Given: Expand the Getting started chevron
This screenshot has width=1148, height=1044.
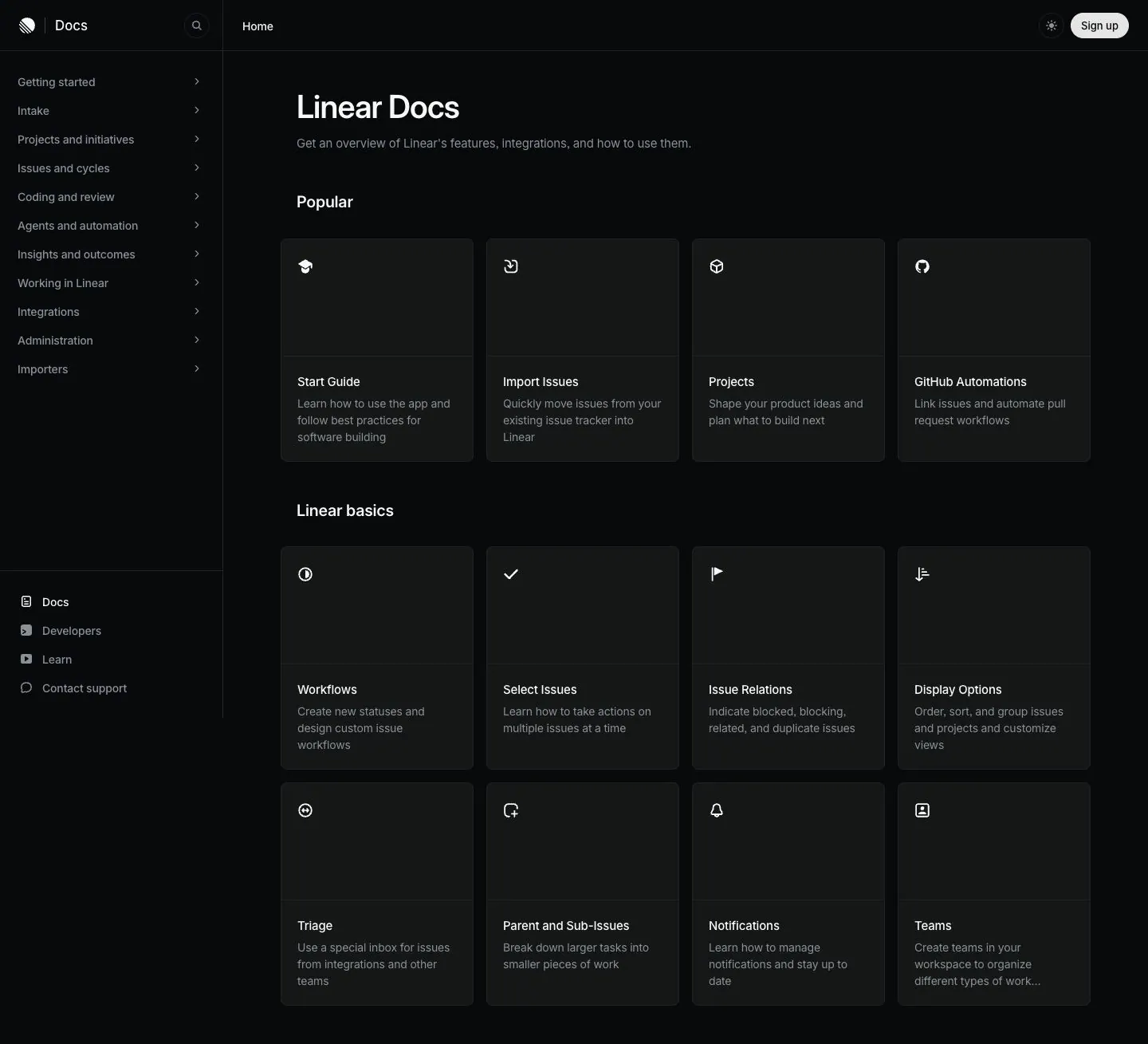Looking at the screenshot, I should click(197, 81).
